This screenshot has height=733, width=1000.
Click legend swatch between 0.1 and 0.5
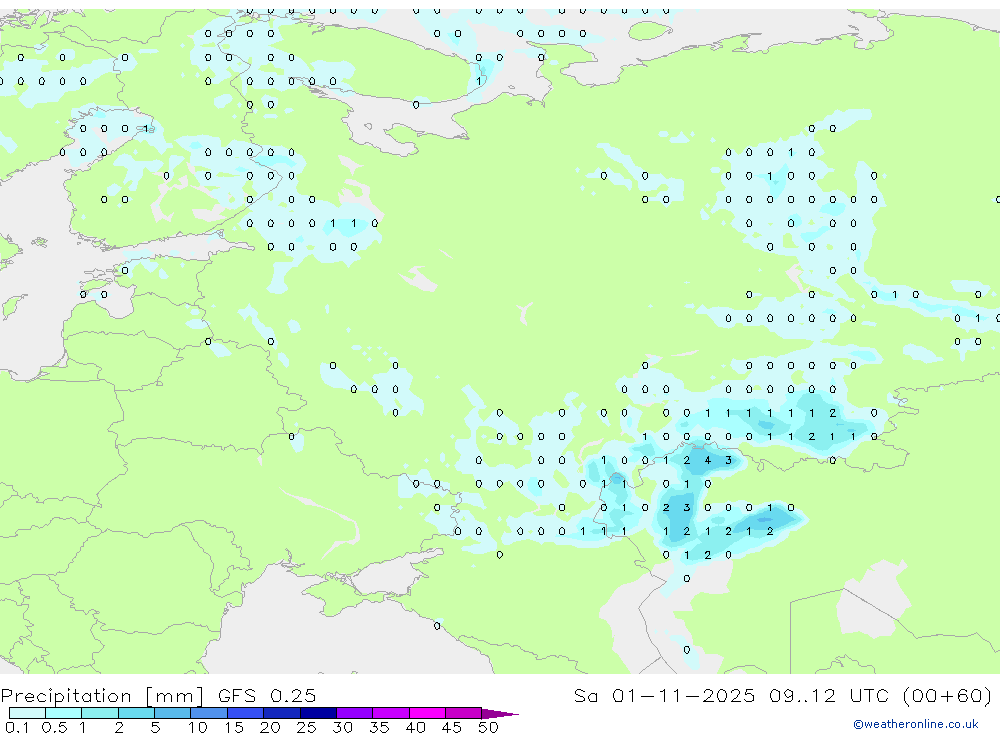tap(27, 713)
